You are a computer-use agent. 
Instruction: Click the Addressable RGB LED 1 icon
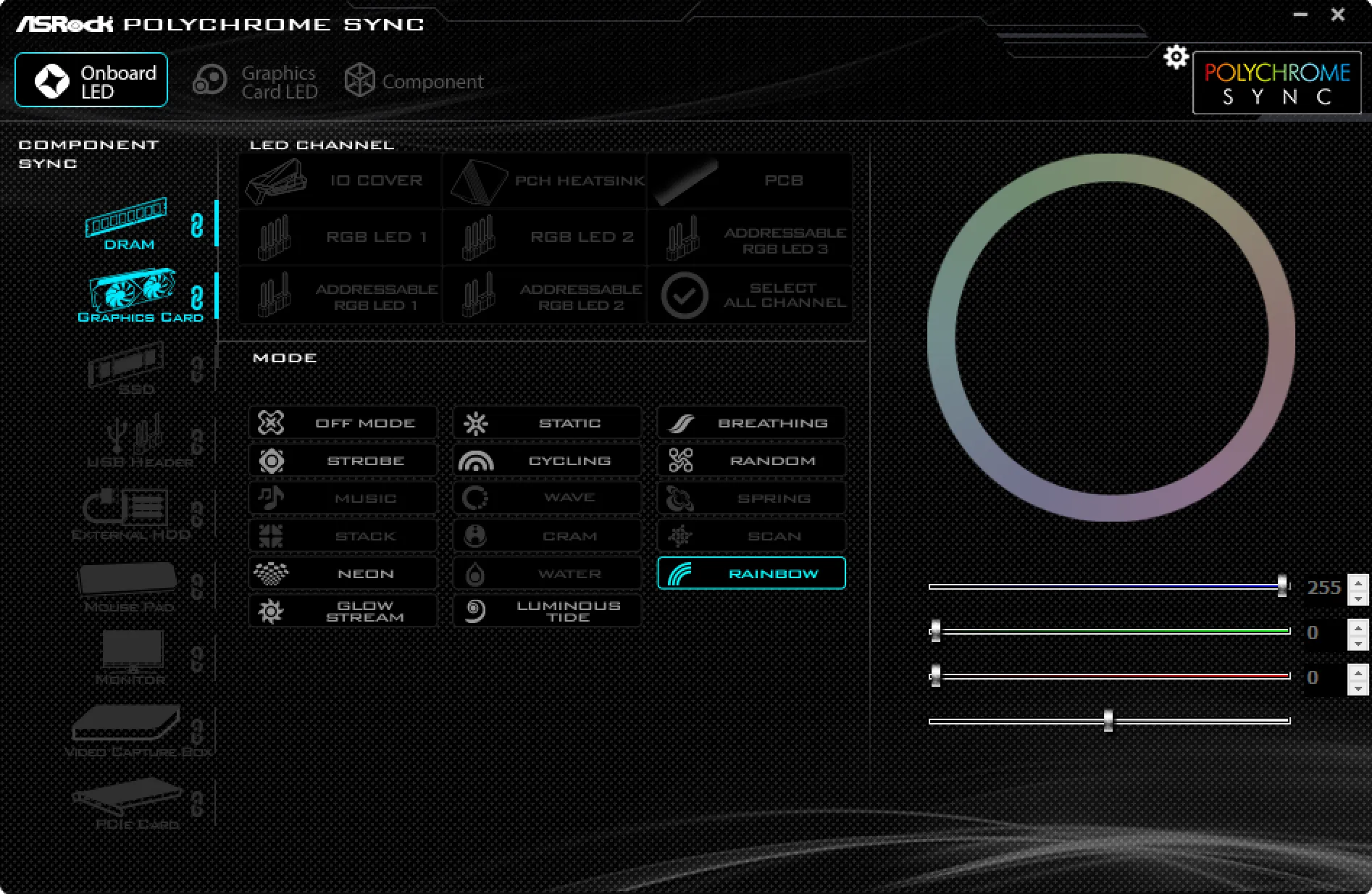274,295
